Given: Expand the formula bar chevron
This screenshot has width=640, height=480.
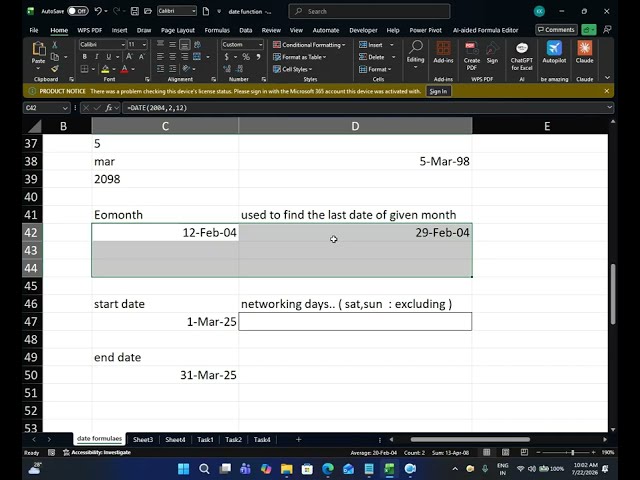Looking at the screenshot, I should click(x=609, y=107).
